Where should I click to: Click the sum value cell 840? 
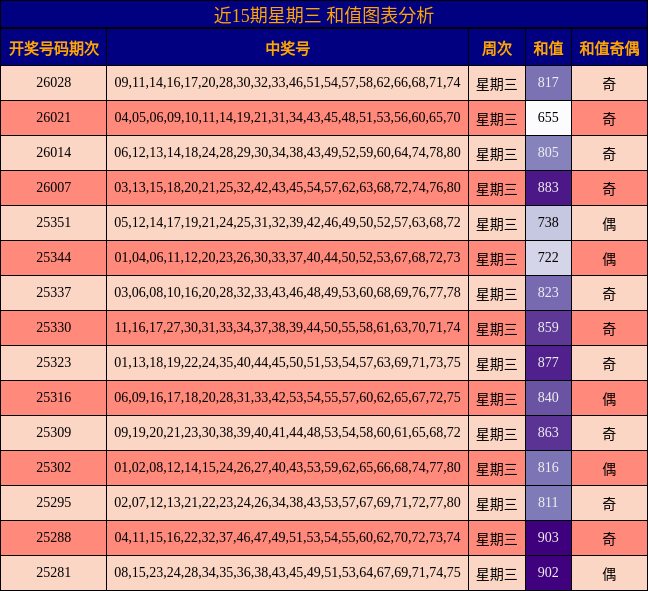(x=548, y=398)
